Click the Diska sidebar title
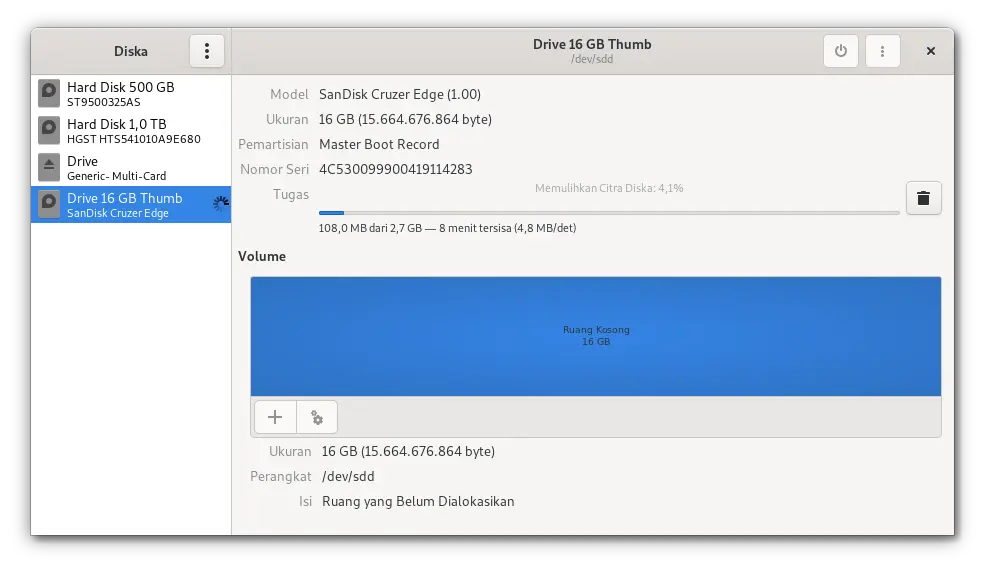 point(131,51)
